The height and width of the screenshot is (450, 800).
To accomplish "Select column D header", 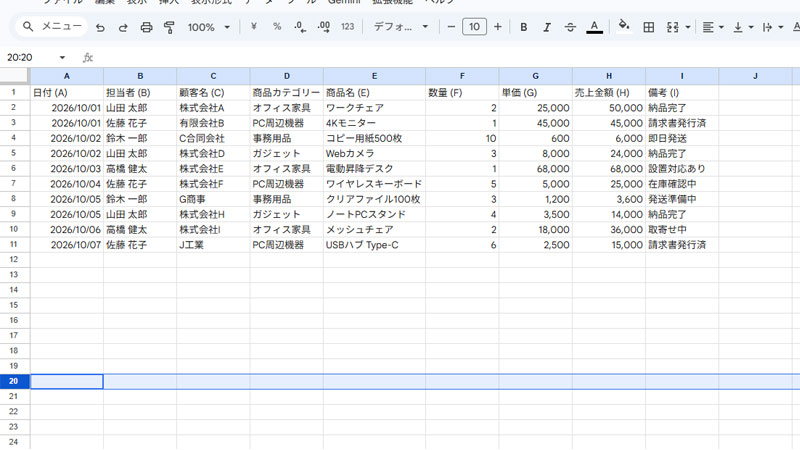I will point(287,76).
